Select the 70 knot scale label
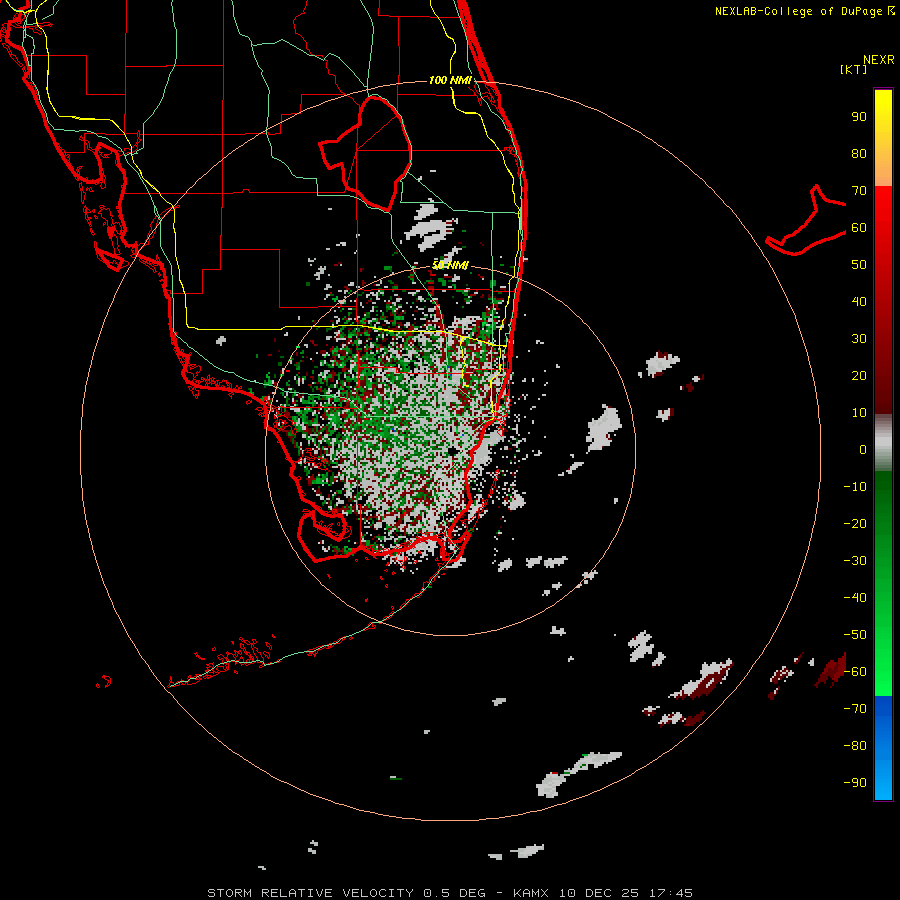900x900 pixels. 859,191
